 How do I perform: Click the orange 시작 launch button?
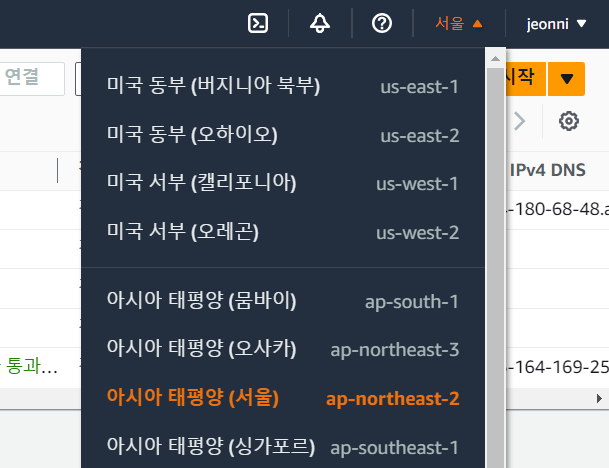525,79
